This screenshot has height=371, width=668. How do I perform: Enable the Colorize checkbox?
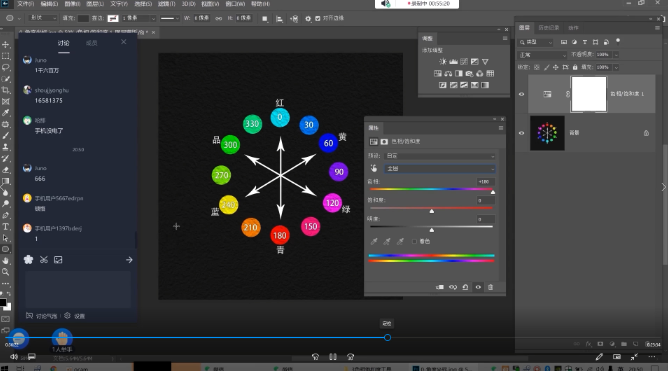coord(414,242)
